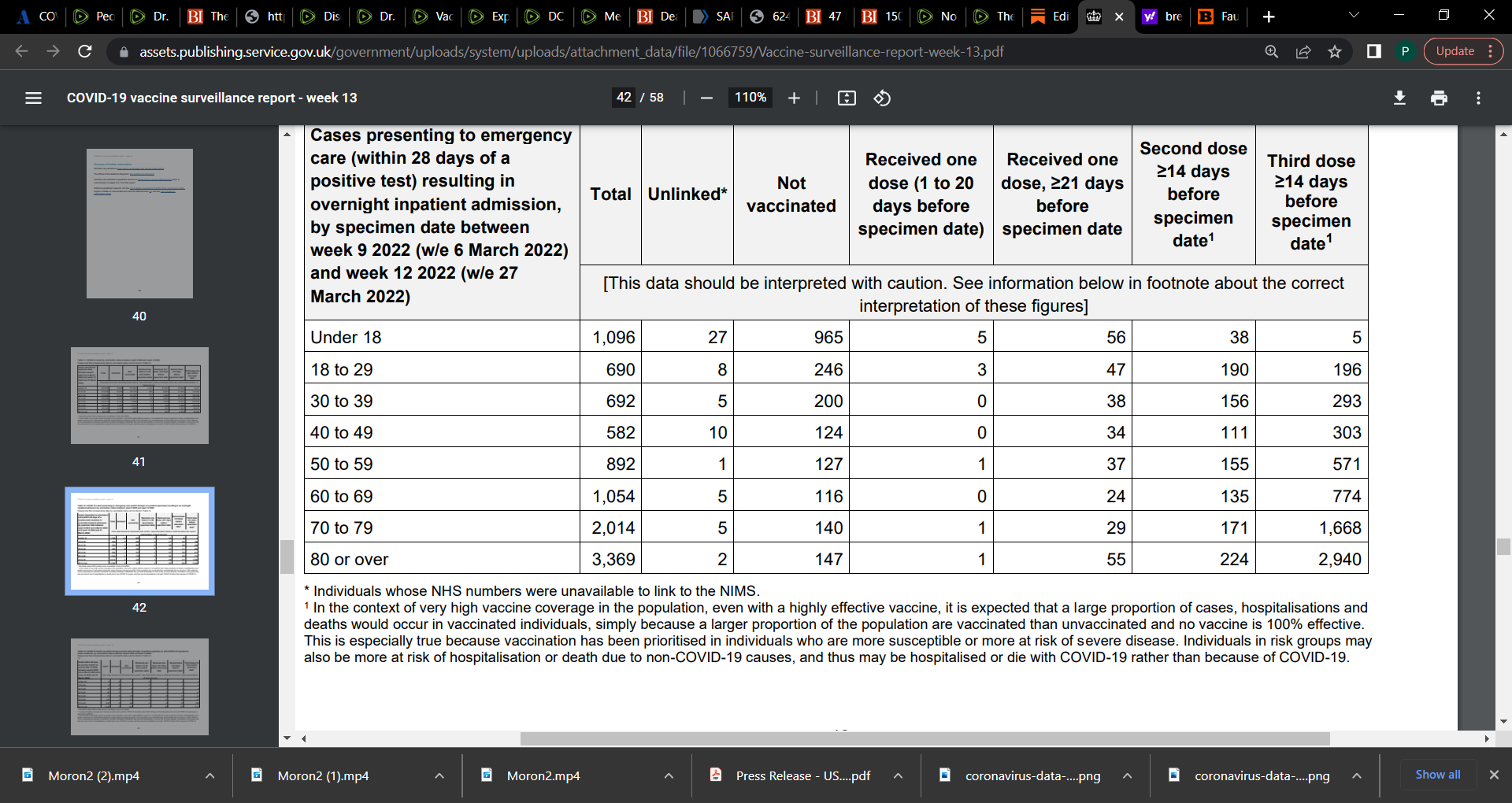The height and width of the screenshot is (803, 1512).
Task: Click the document vertical scrollbar handle
Action: [x=1503, y=547]
